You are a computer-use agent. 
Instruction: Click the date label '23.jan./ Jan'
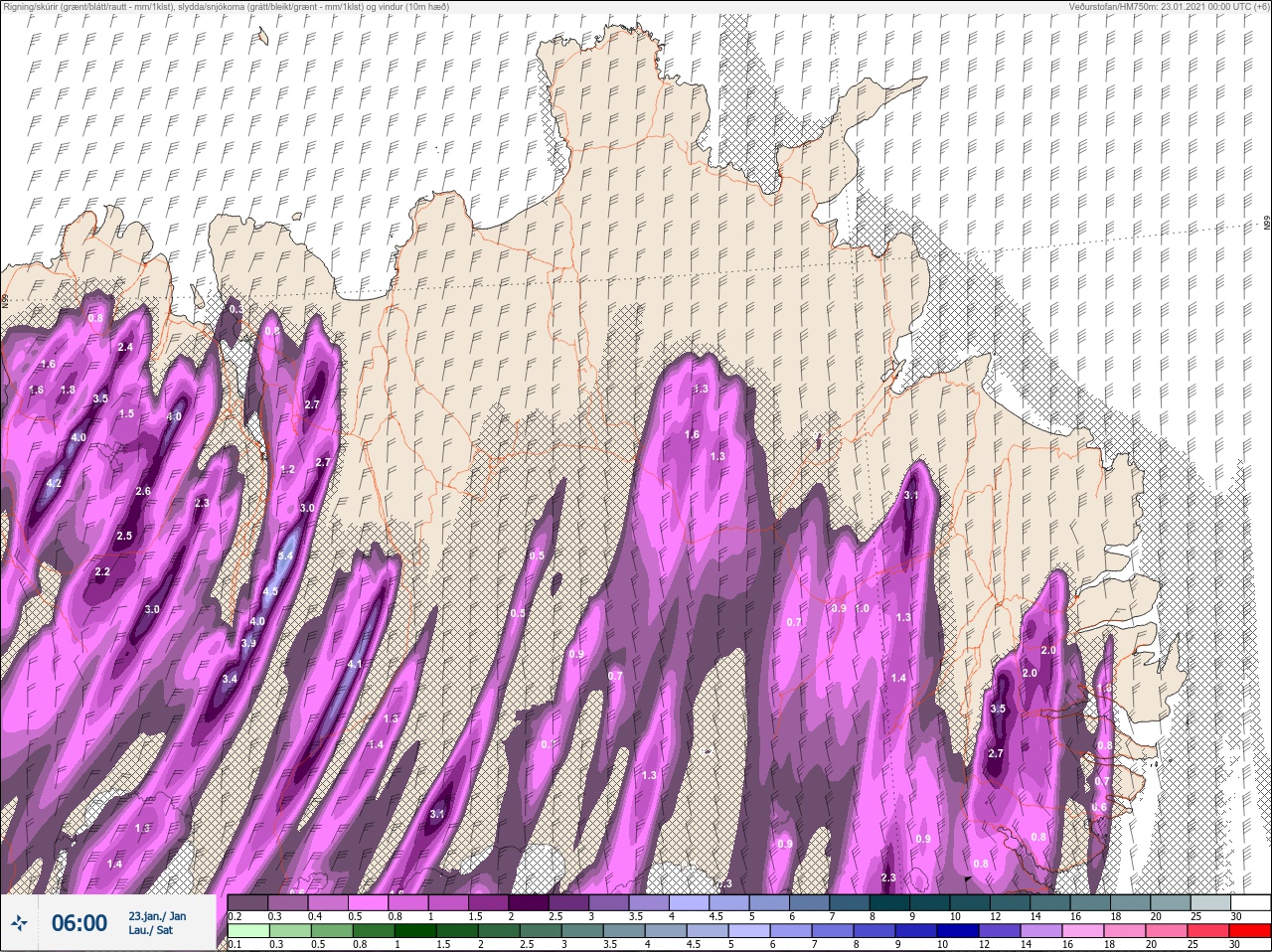[157, 916]
